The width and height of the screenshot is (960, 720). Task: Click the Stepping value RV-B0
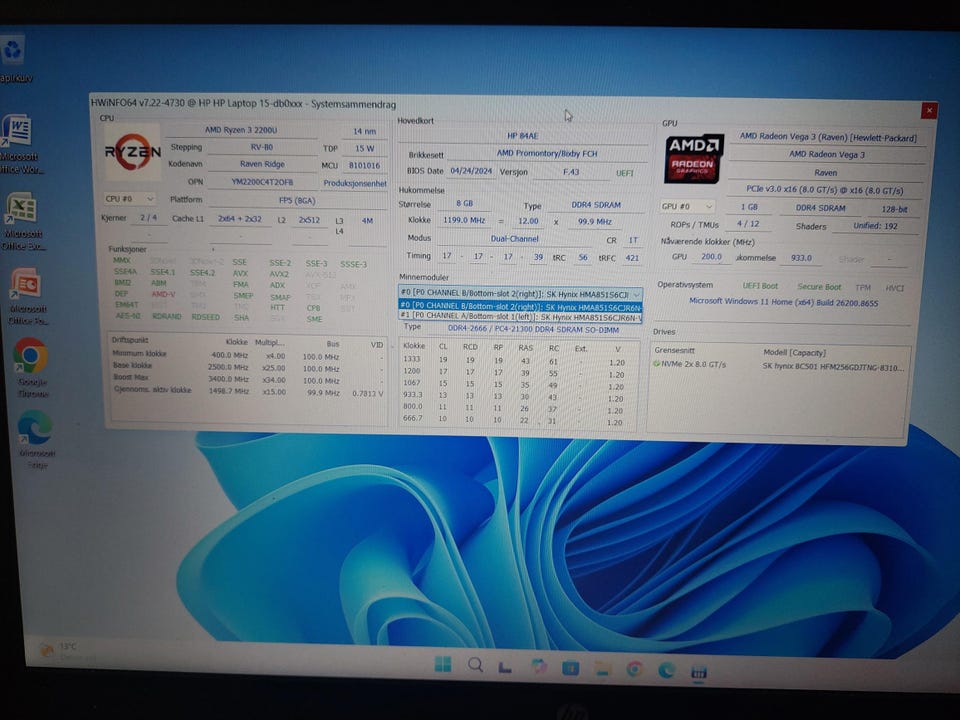pos(261,147)
